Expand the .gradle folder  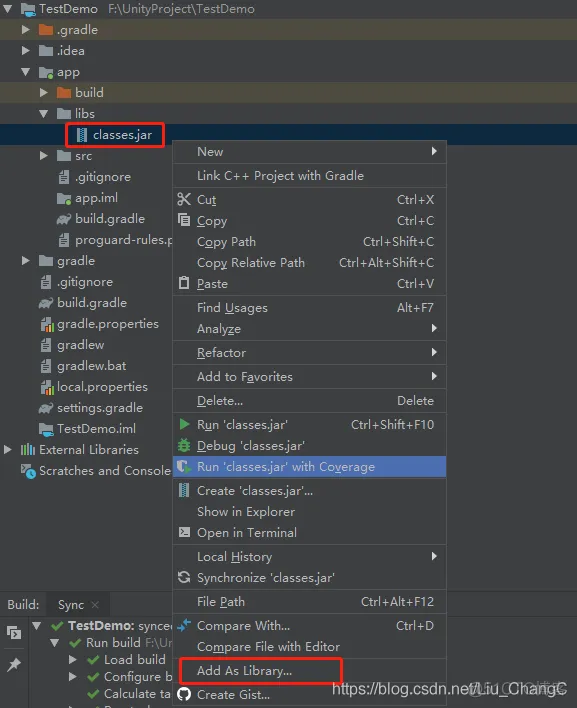click(x=26, y=30)
